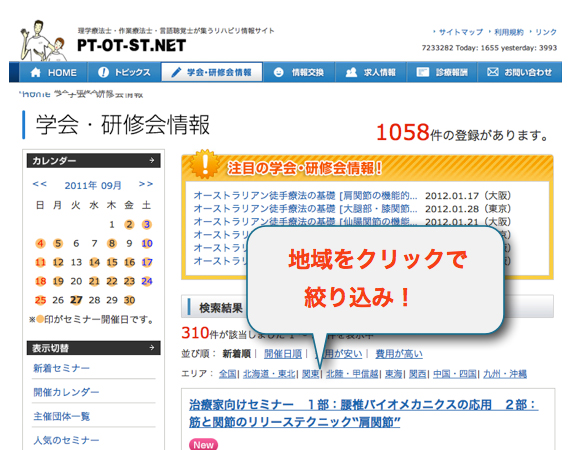The image size is (575, 450).
Task: Sort results by 開催日順
Action: click(x=283, y=354)
